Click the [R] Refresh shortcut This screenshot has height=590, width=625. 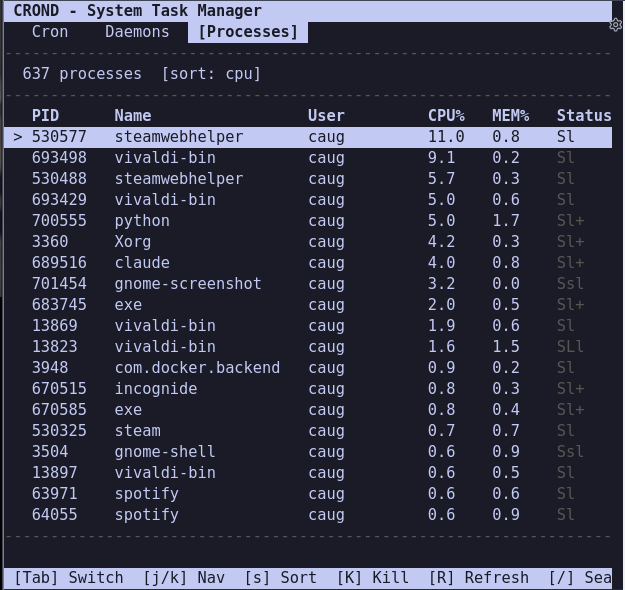pos(478,578)
